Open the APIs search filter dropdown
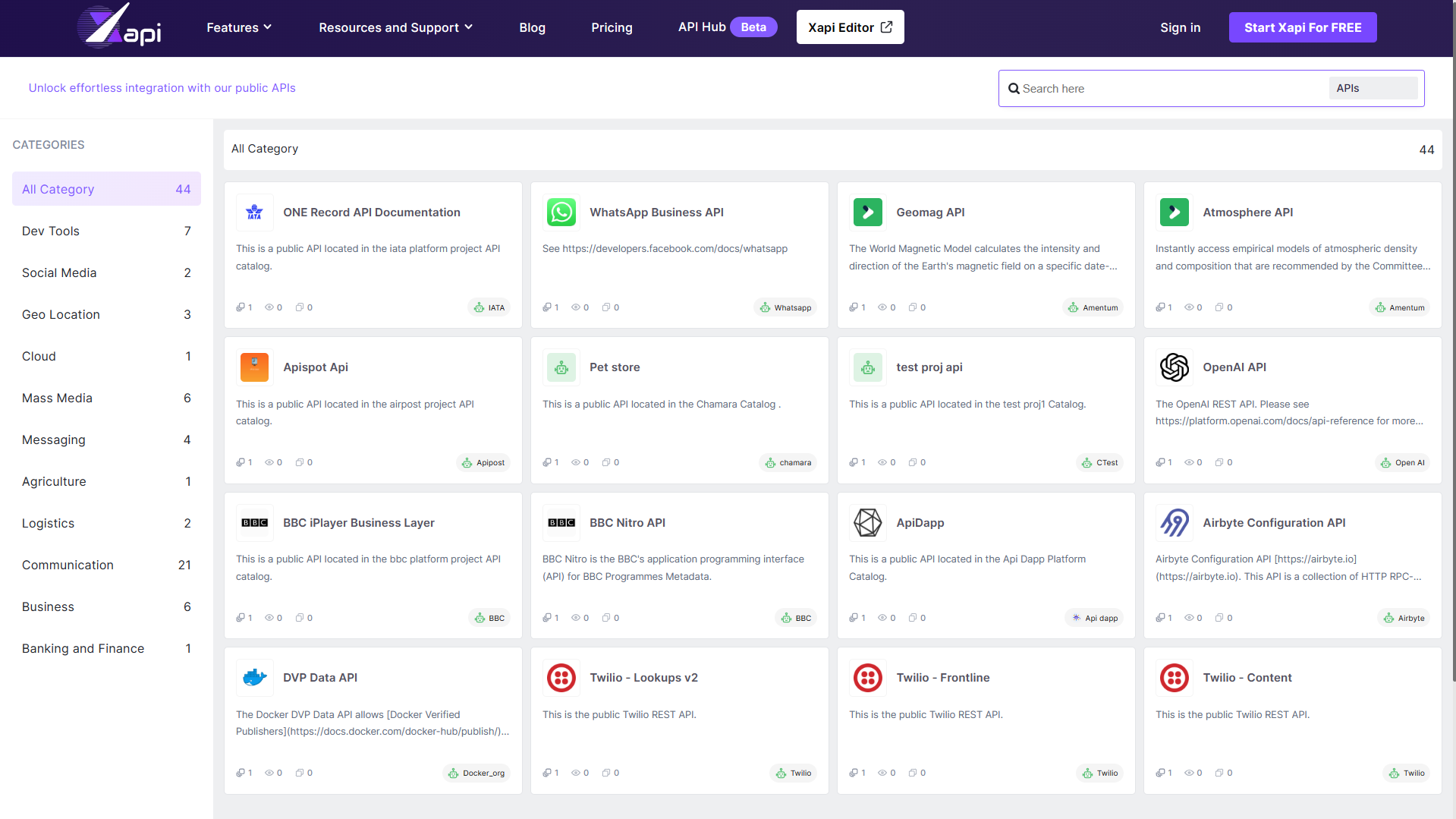The height and width of the screenshot is (819, 1456). pyautogui.click(x=1372, y=88)
